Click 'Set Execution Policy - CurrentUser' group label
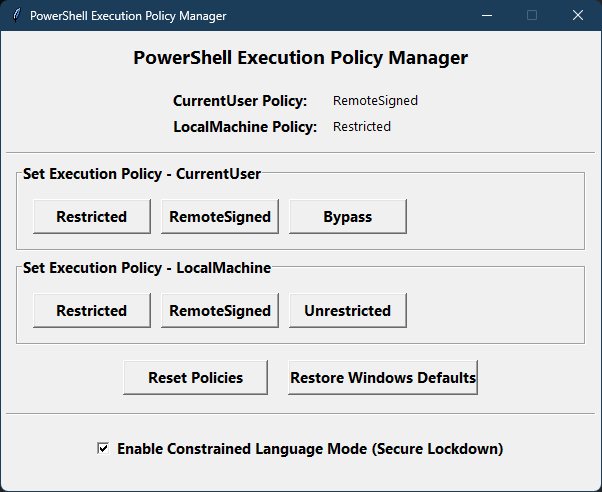602x492 pixels. point(142,174)
